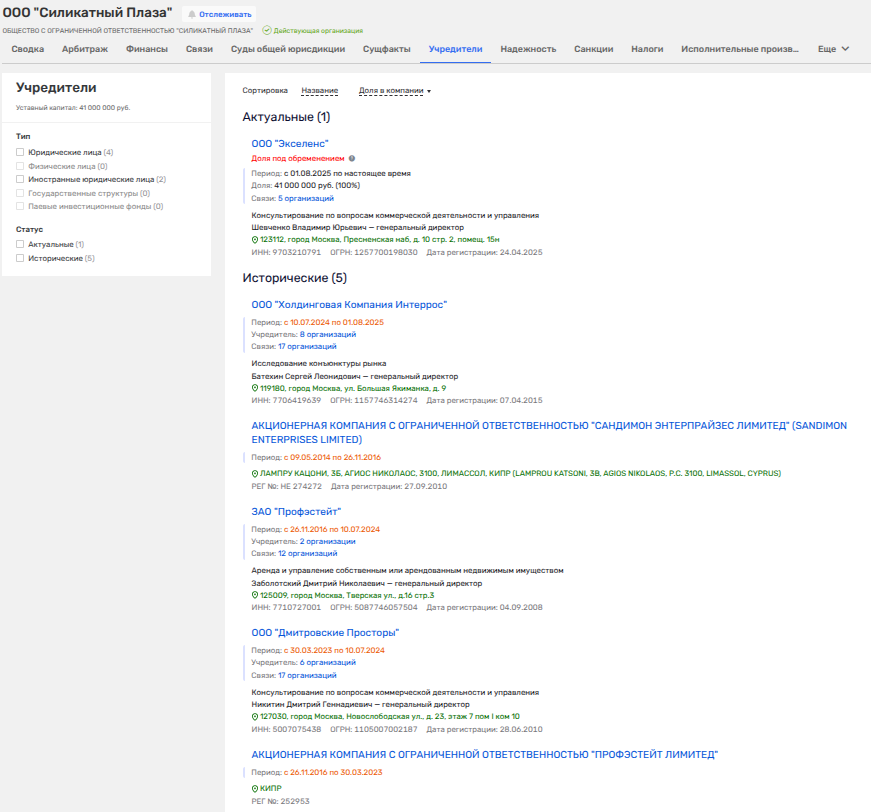The height and width of the screenshot is (812, 871).
Task: Expand the Еще tabs dropdown
Action: coord(833,49)
